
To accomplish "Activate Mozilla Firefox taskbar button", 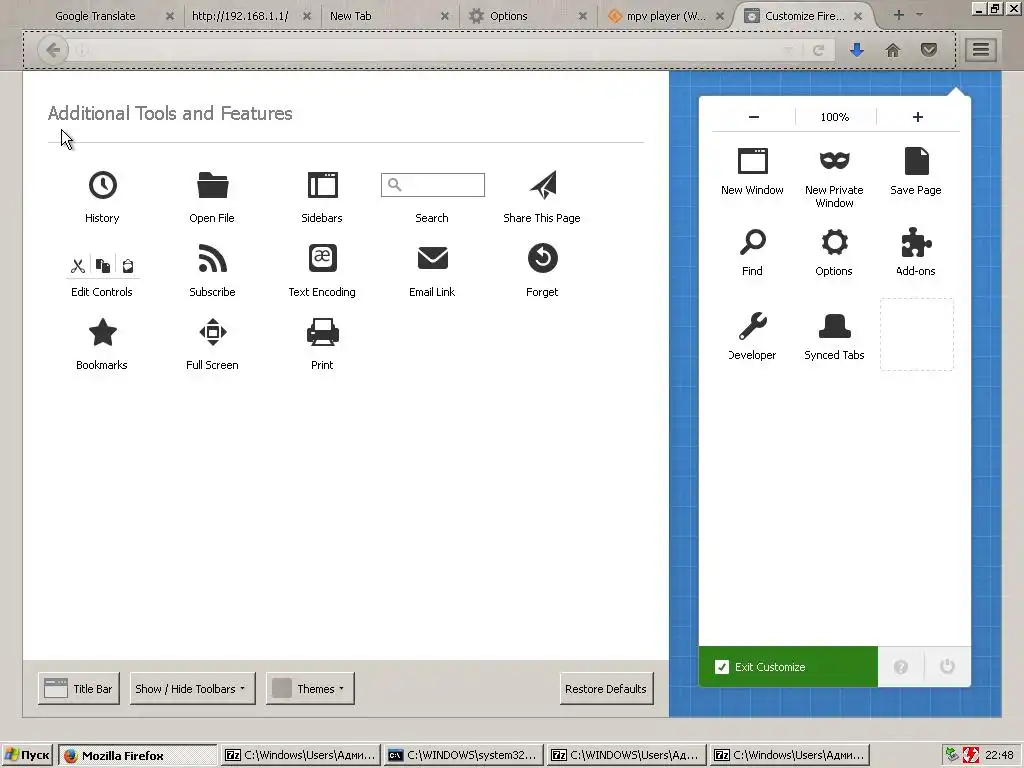I will [138, 756].
